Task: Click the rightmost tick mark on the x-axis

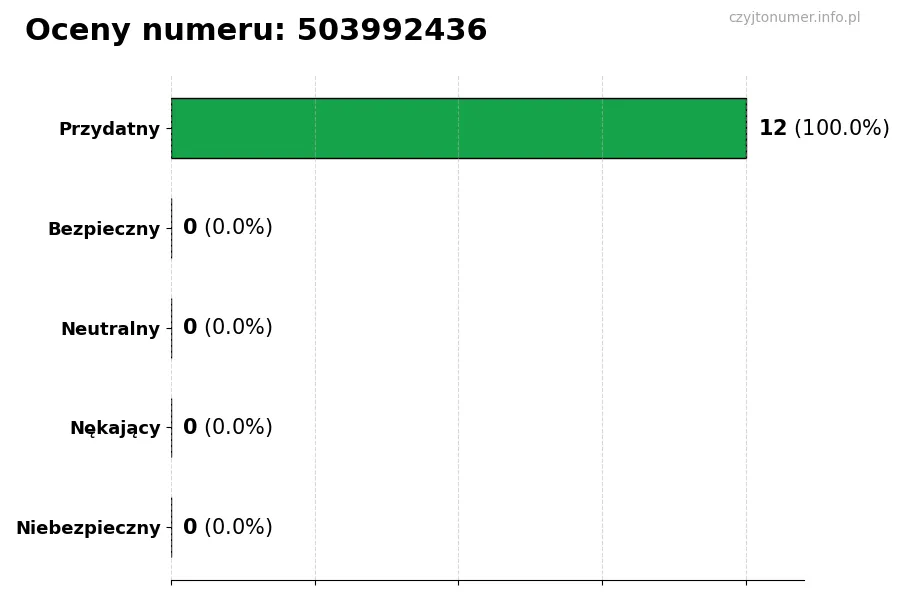Action: [x=746, y=582]
